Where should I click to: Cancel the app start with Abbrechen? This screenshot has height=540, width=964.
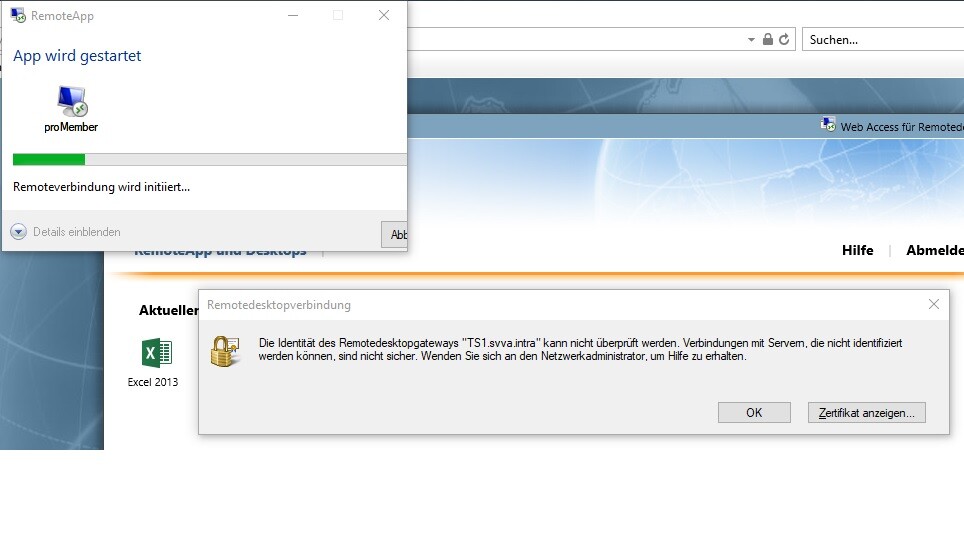(x=394, y=234)
